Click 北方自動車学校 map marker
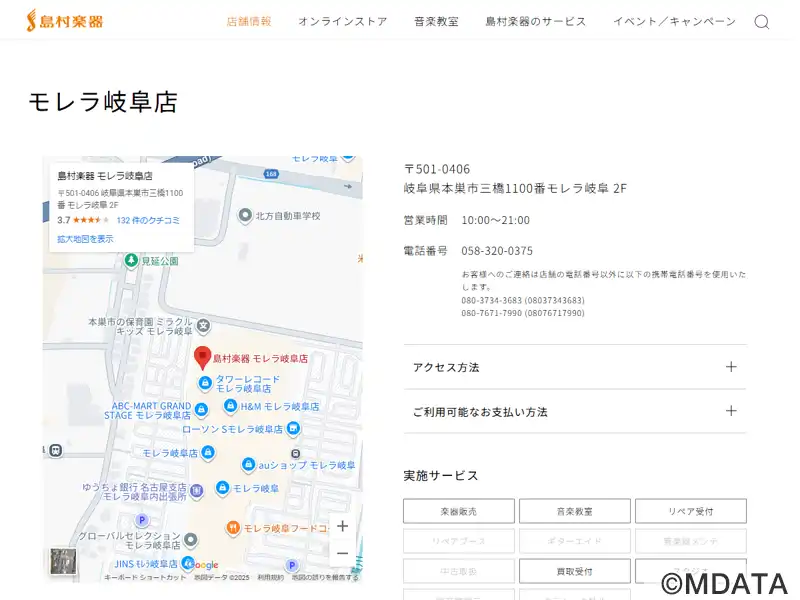 [245, 215]
